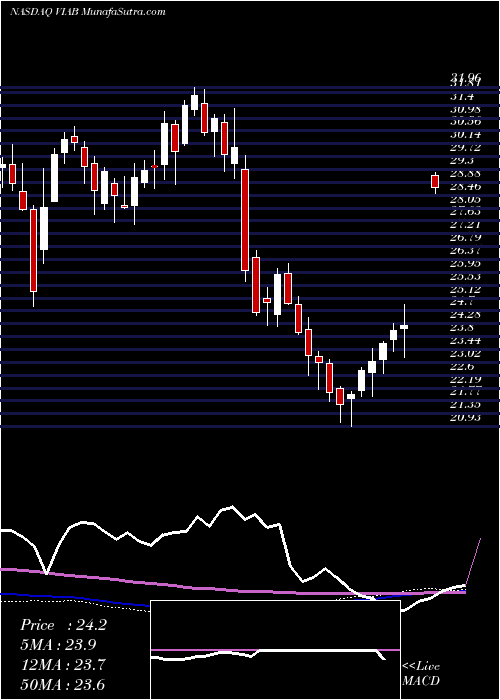The image size is (500, 700).
Task: Click the 25.95 price axis label
Action: click(466, 263)
